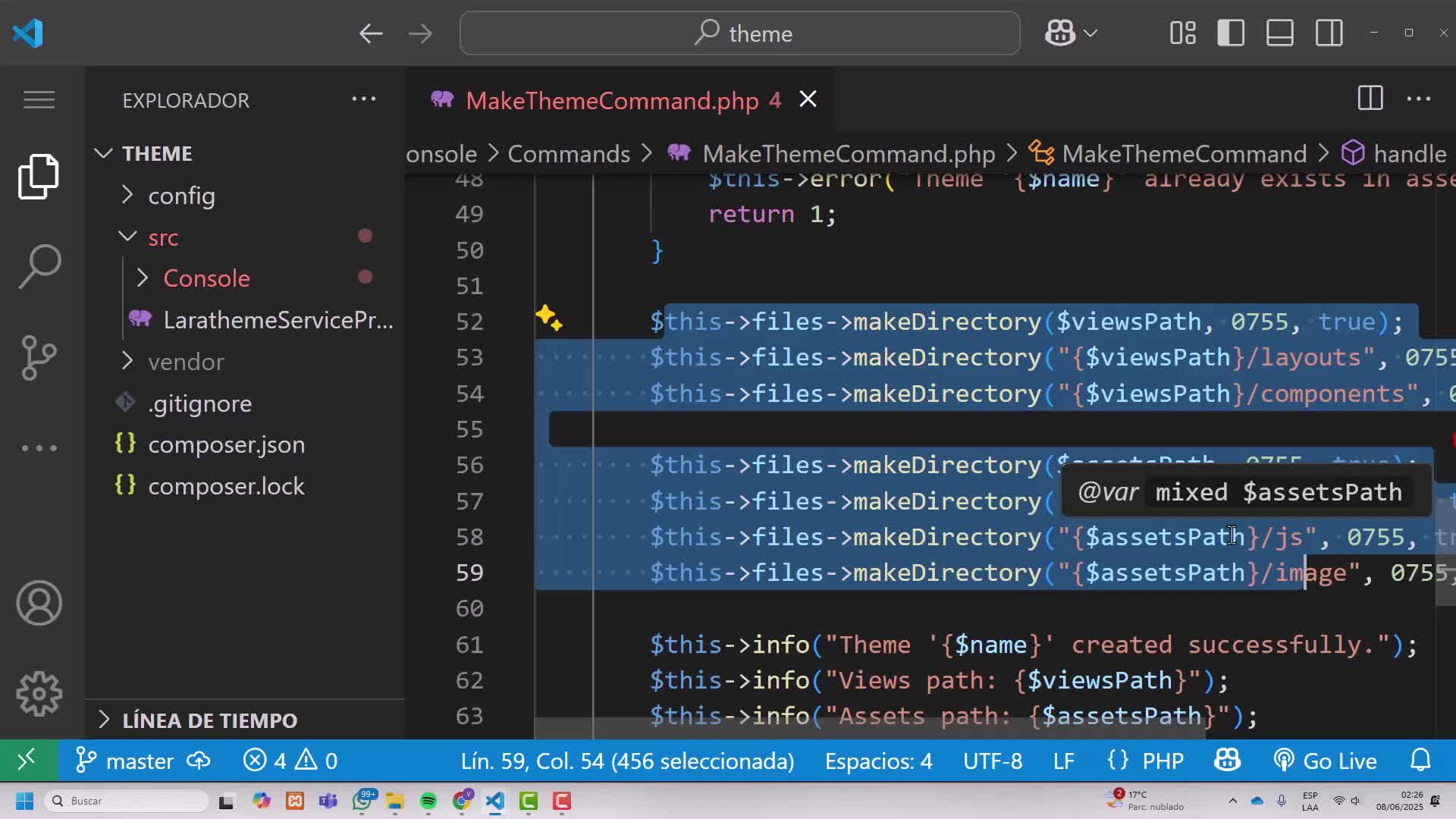This screenshot has height=819, width=1456.
Task: Toggle the secondary side bar visibility
Action: coord(1329,33)
